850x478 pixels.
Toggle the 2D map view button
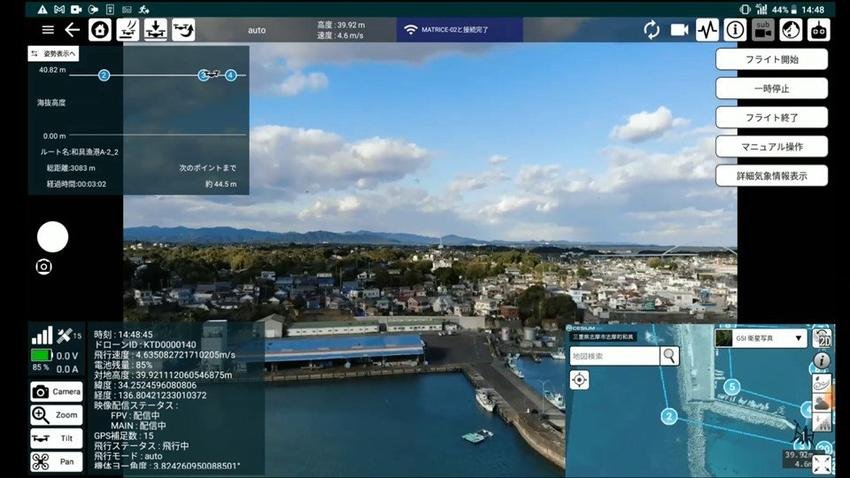coord(822,337)
